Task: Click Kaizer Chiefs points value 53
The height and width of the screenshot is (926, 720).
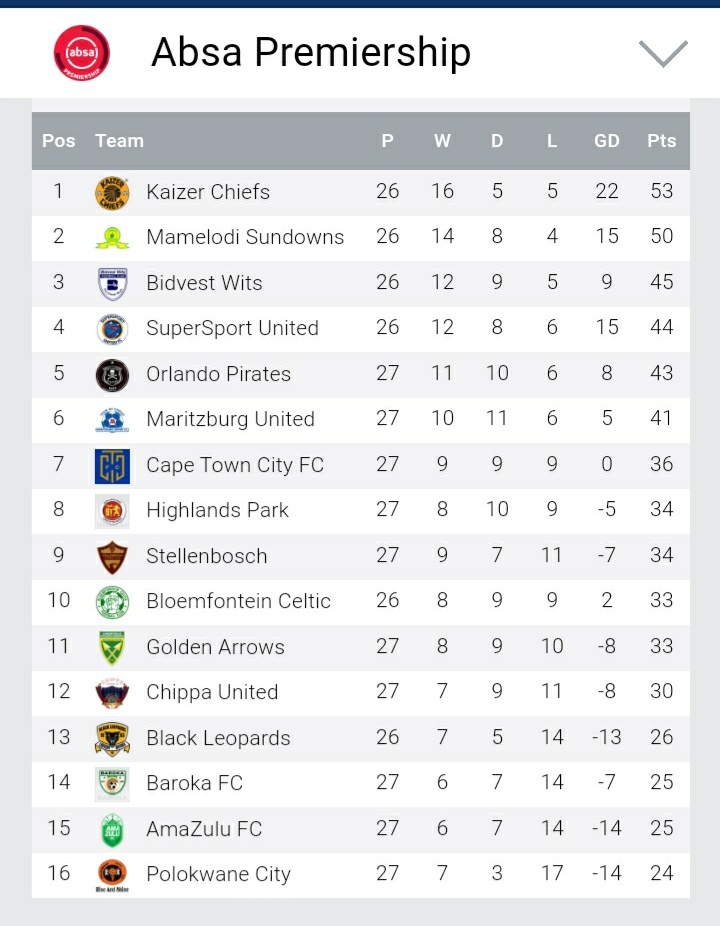Action: point(661,192)
